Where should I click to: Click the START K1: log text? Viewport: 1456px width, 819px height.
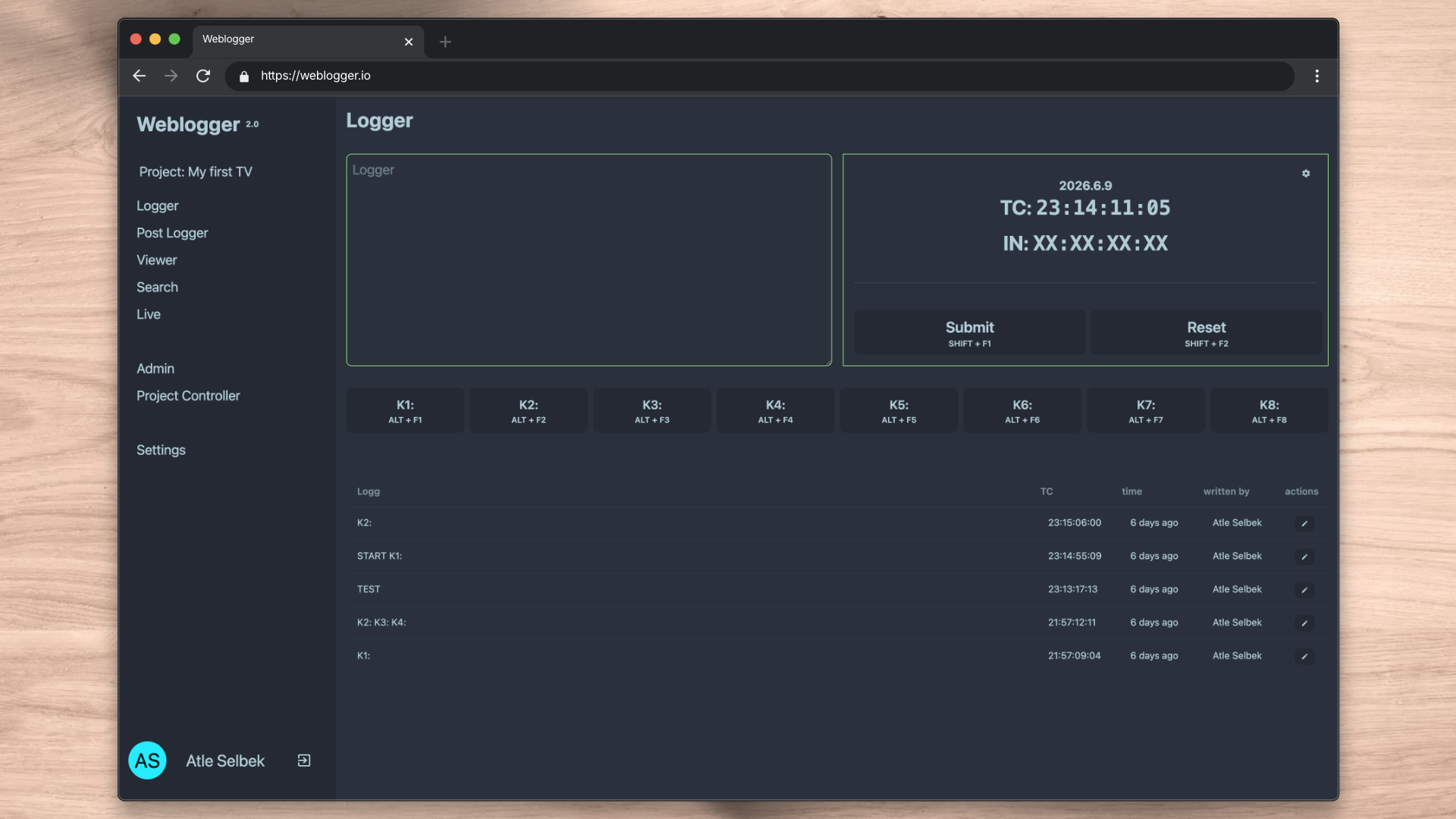pyautogui.click(x=380, y=557)
